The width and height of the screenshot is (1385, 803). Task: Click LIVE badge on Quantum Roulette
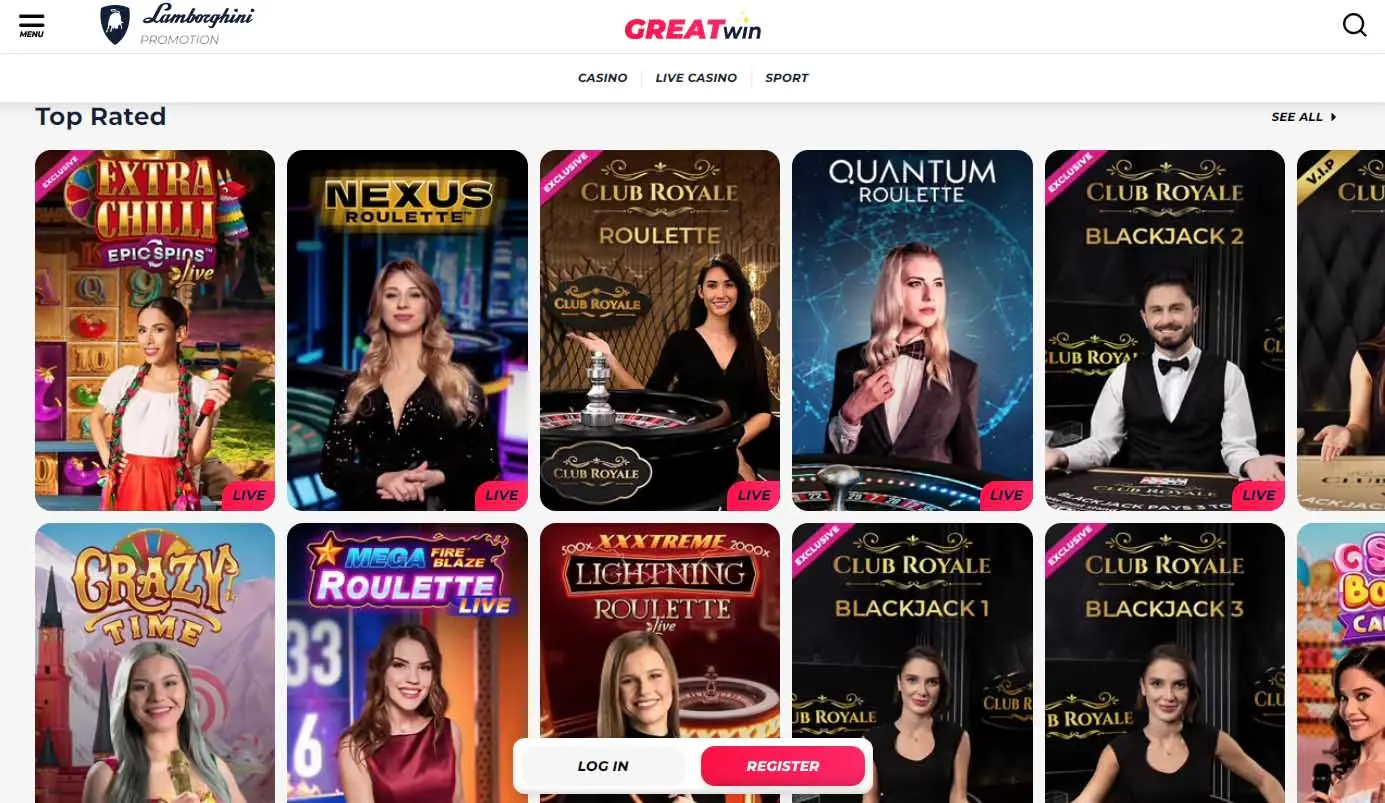(x=1006, y=494)
